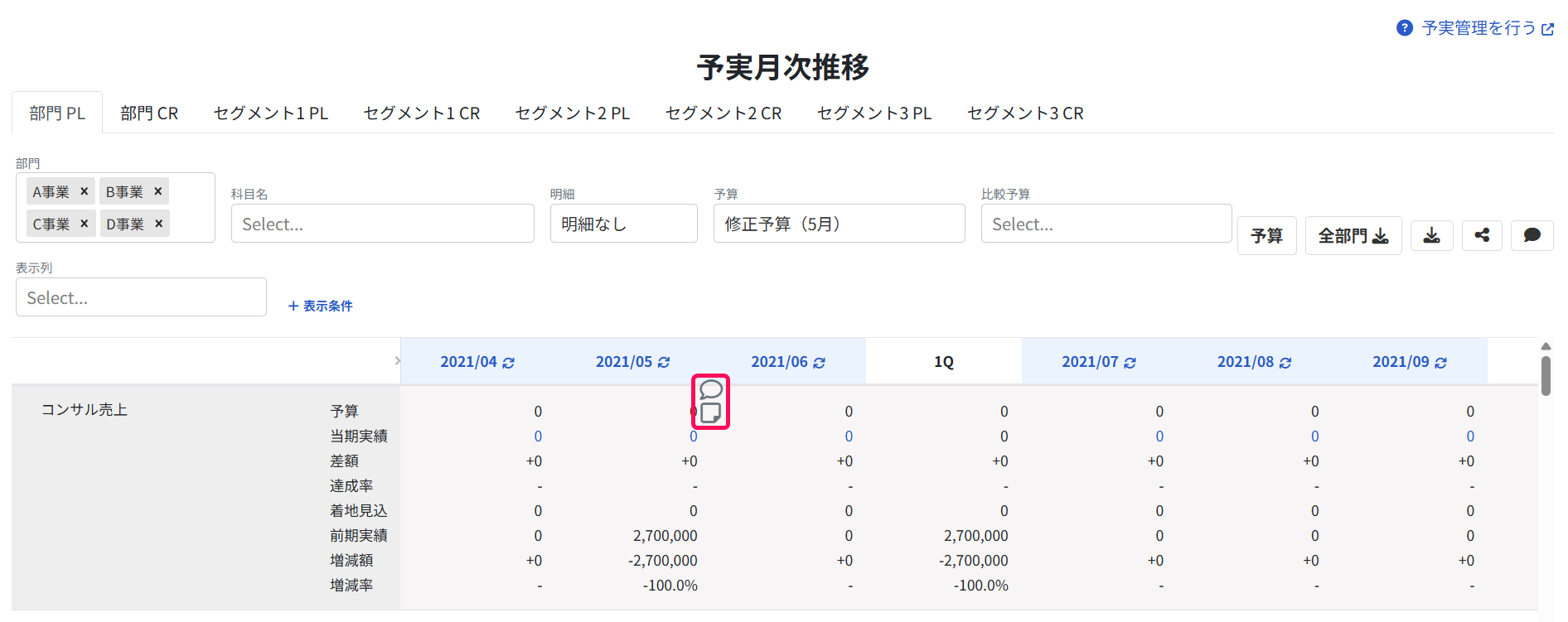The width and height of the screenshot is (1568, 622).
Task: Open the 予実管理を行う help link
Action: point(1488,28)
